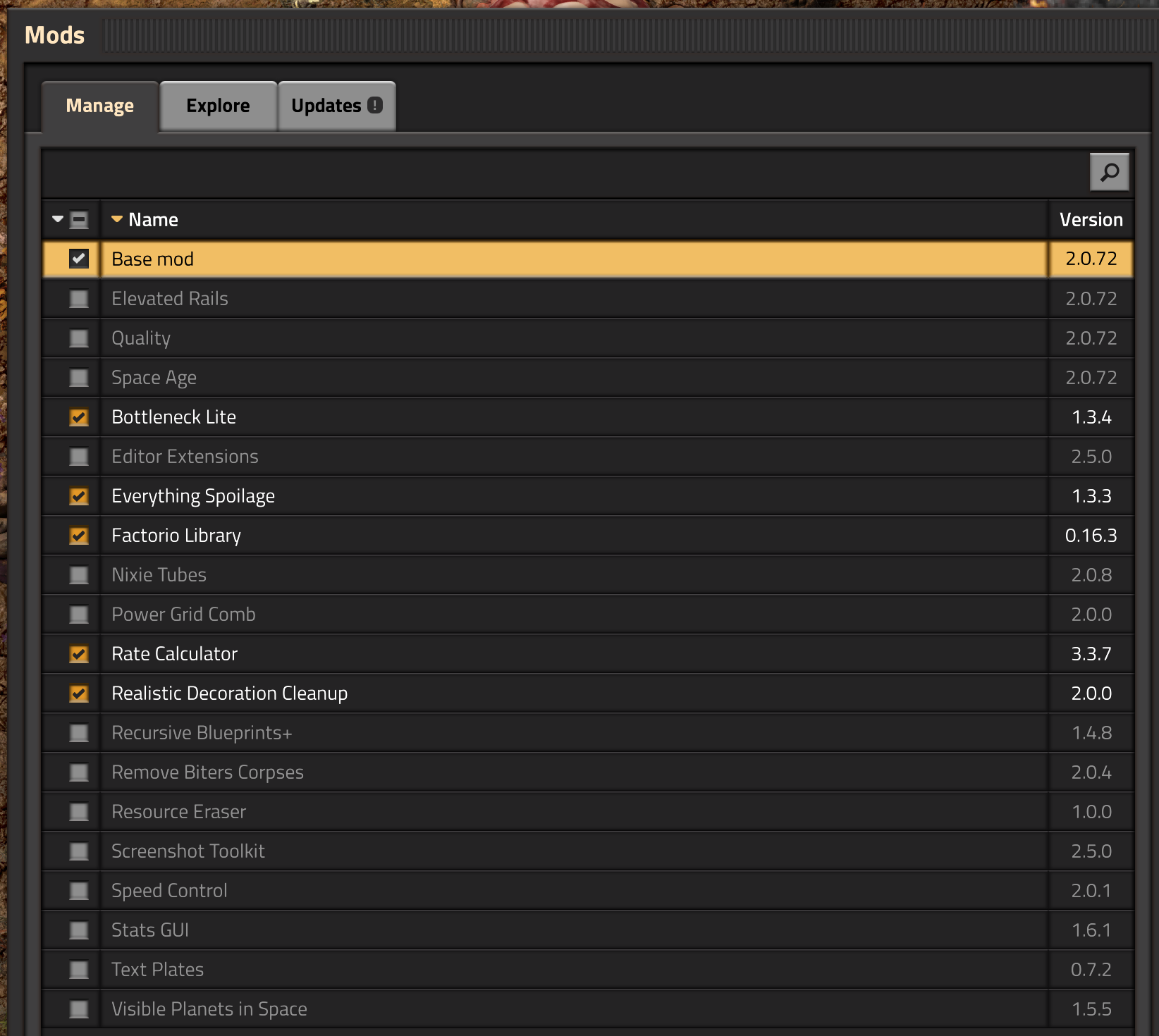Image resolution: width=1159 pixels, height=1036 pixels.
Task: Enable the Space Age mod checkbox
Action: [79, 378]
